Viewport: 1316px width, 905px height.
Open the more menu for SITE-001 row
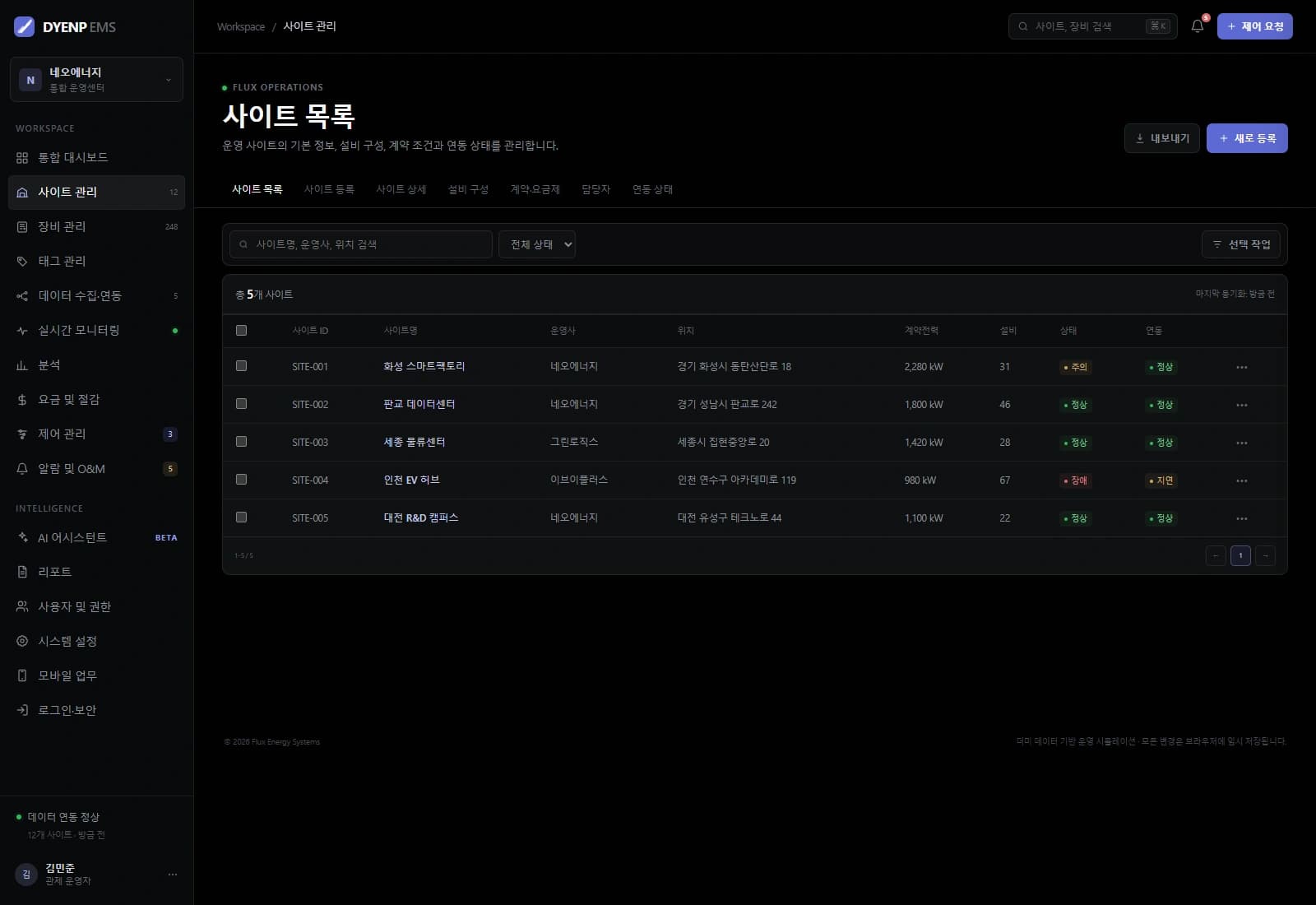click(x=1241, y=367)
